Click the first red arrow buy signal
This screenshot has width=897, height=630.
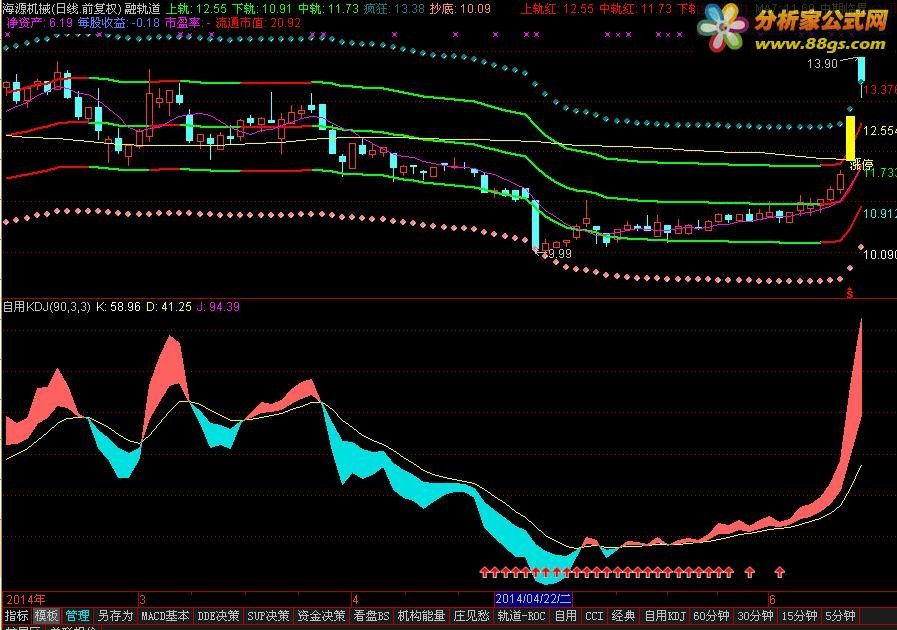click(x=485, y=571)
